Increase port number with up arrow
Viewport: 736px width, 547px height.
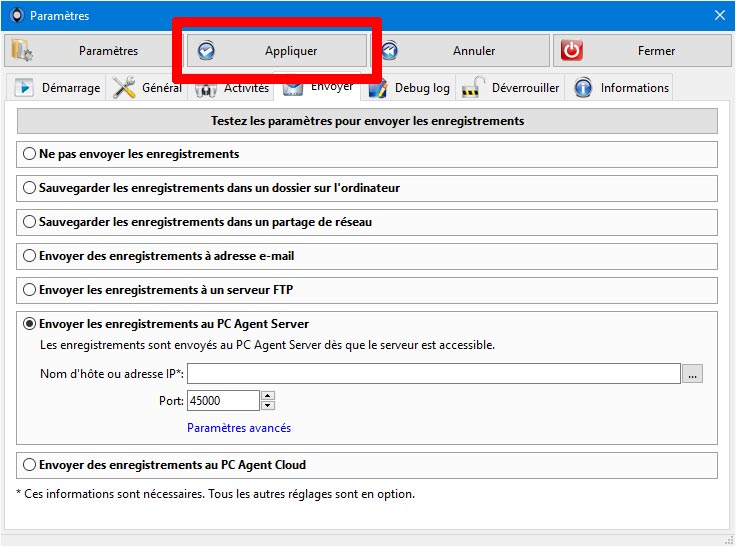pyautogui.click(x=268, y=396)
